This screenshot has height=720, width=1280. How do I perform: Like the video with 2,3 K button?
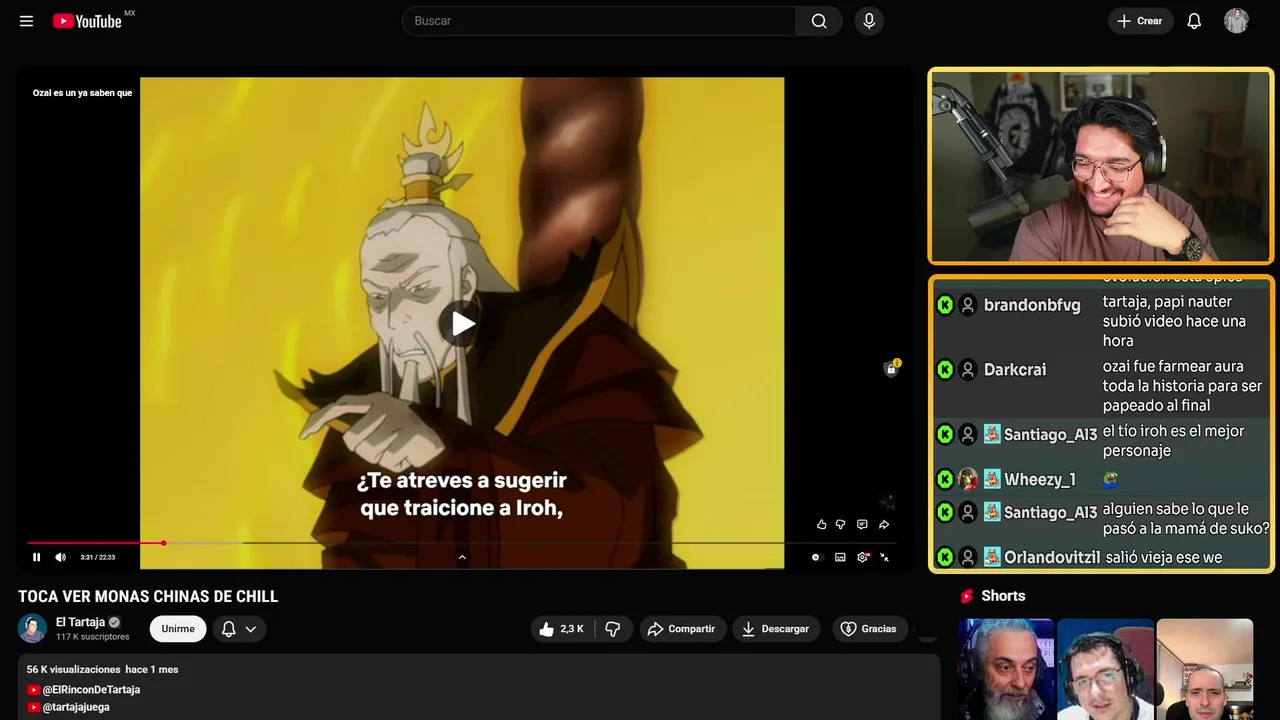(x=562, y=629)
